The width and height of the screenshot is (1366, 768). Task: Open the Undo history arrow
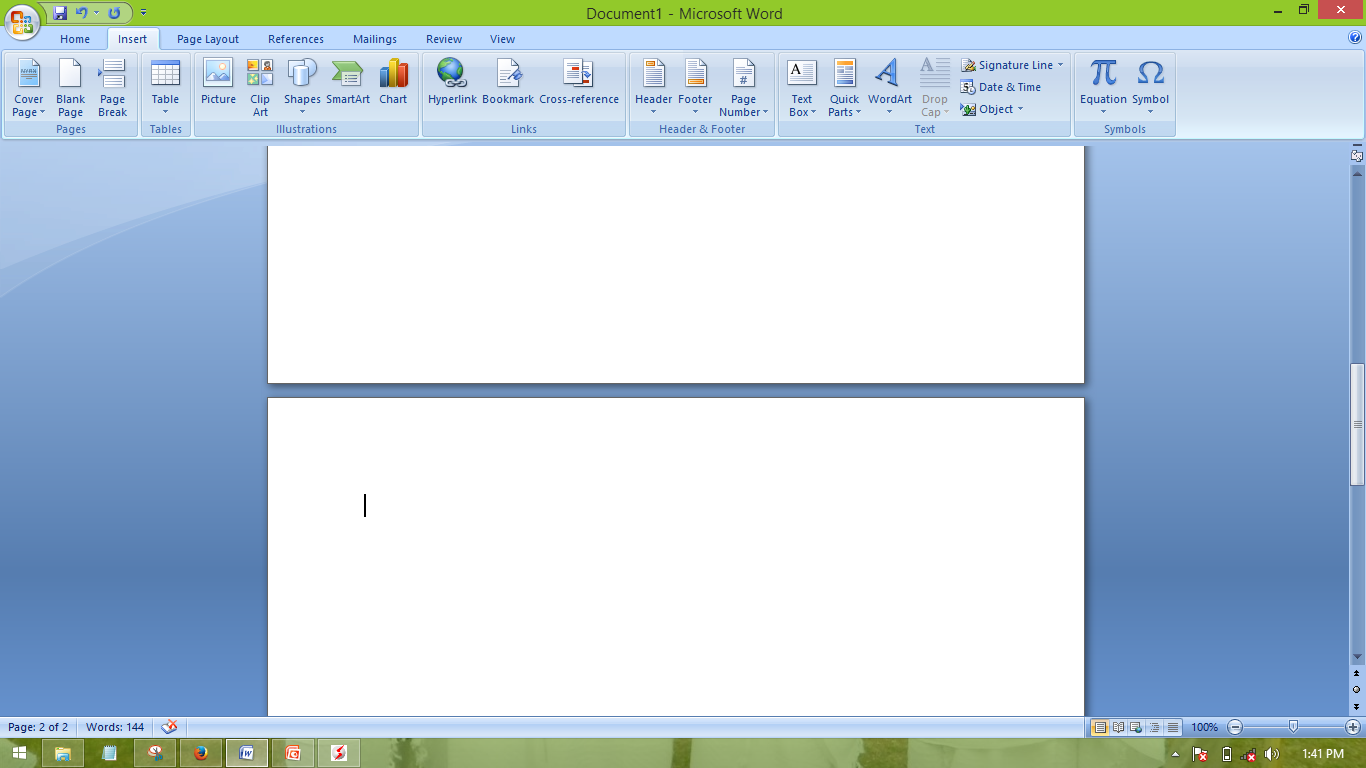(x=96, y=13)
